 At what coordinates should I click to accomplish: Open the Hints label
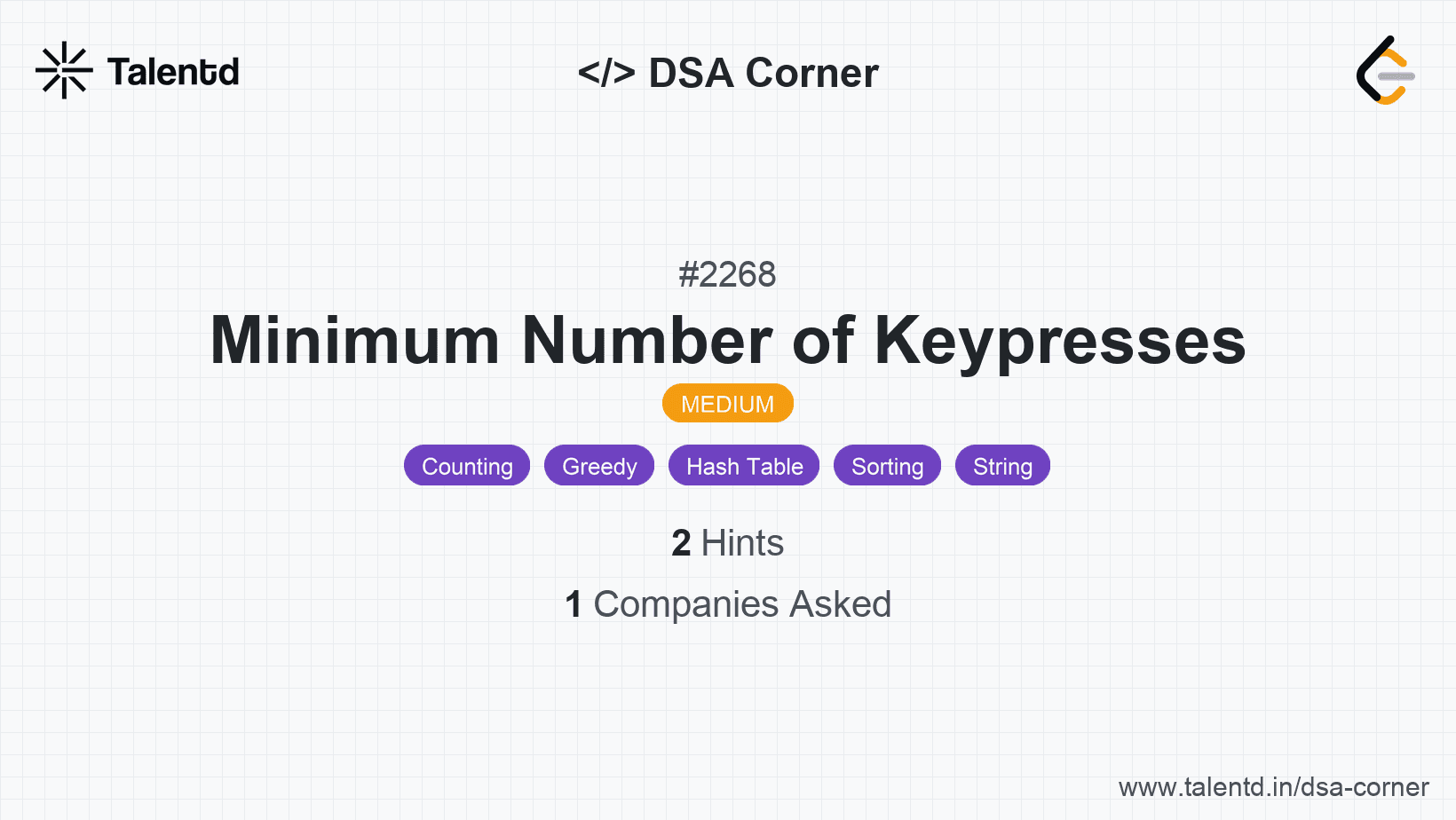tap(742, 543)
